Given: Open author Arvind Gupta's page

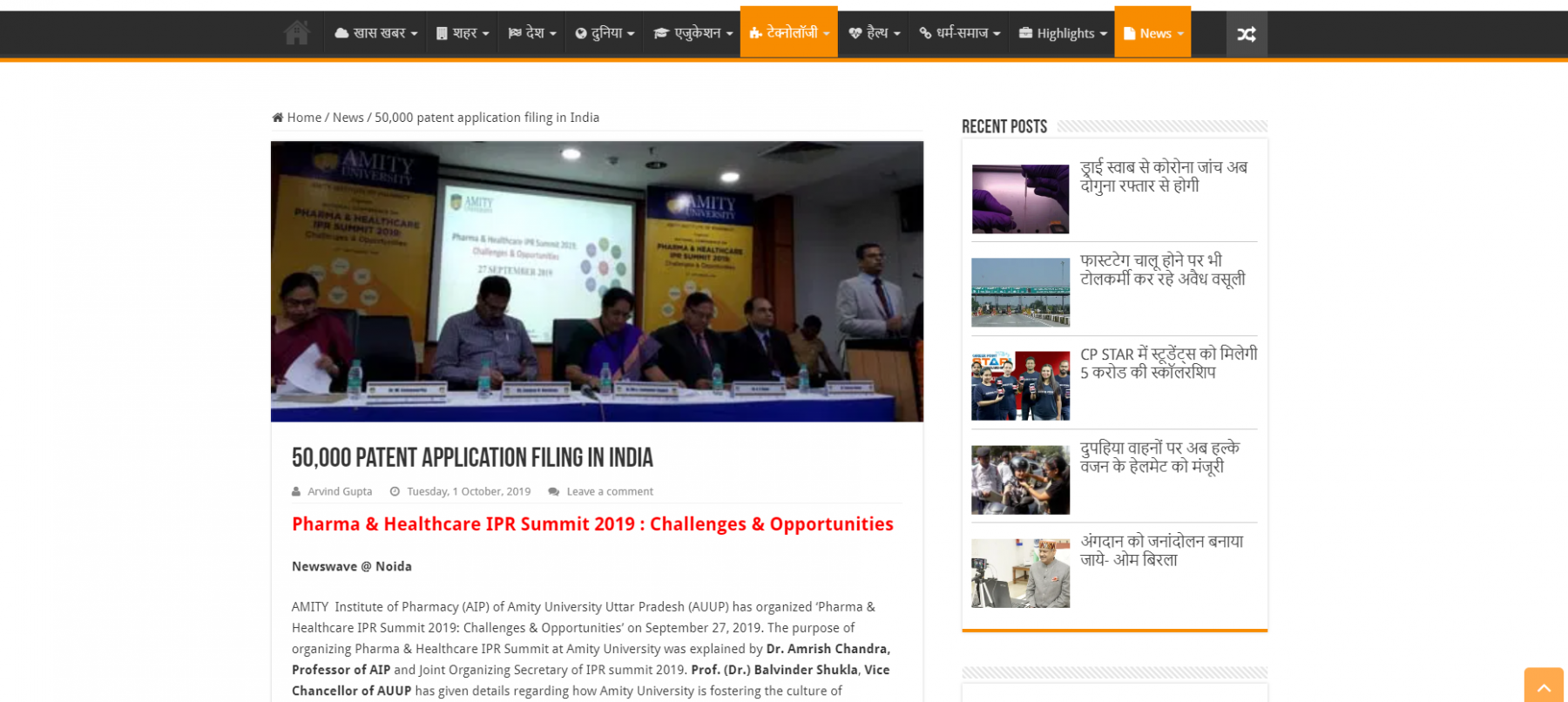Looking at the screenshot, I should (x=340, y=492).
